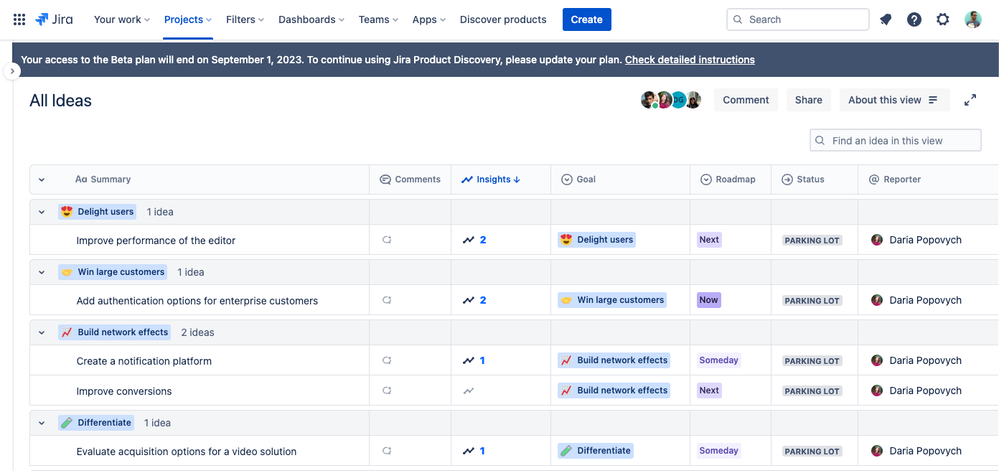This screenshot has width=999, height=471.
Task: Click the Jira logo
Action: (56, 19)
